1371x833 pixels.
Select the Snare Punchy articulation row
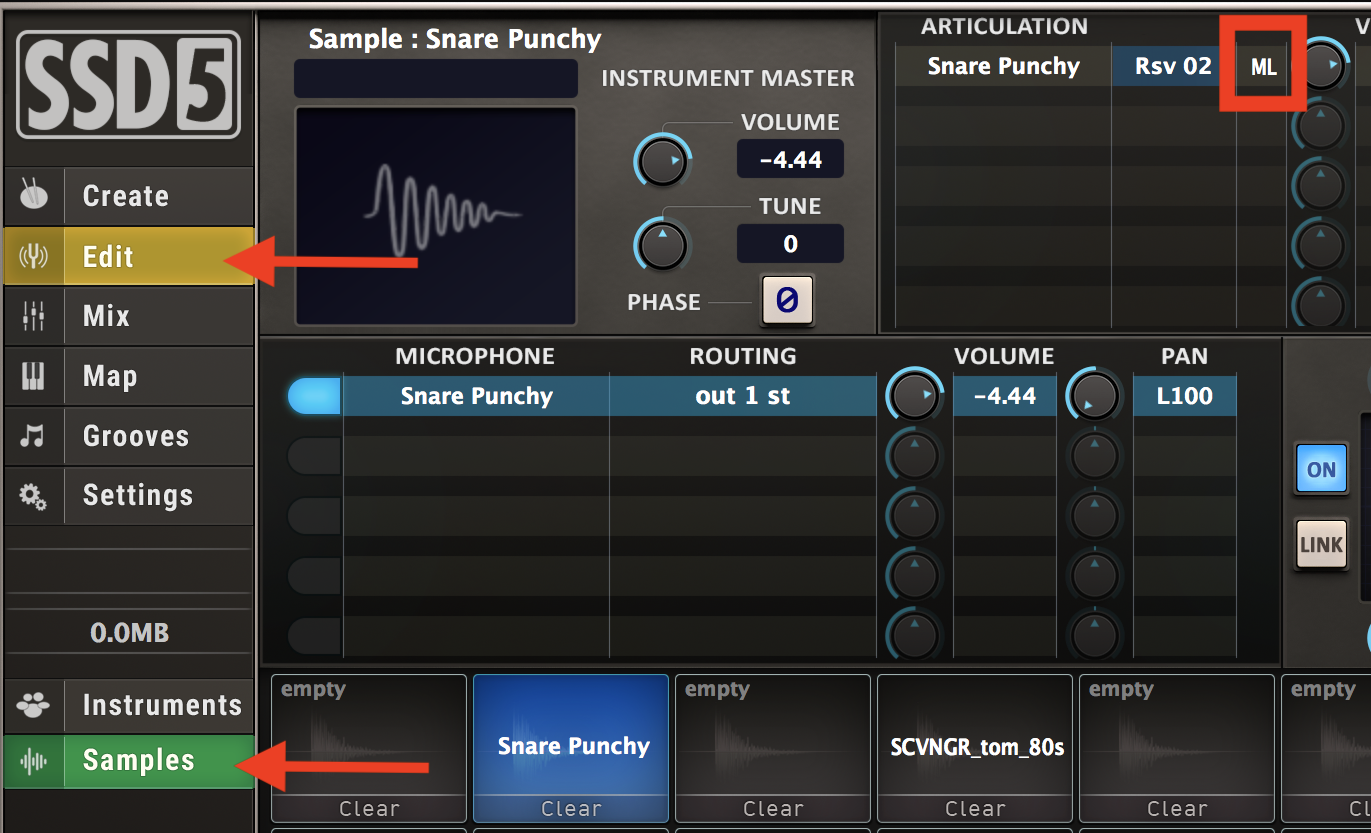pos(1003,66)
